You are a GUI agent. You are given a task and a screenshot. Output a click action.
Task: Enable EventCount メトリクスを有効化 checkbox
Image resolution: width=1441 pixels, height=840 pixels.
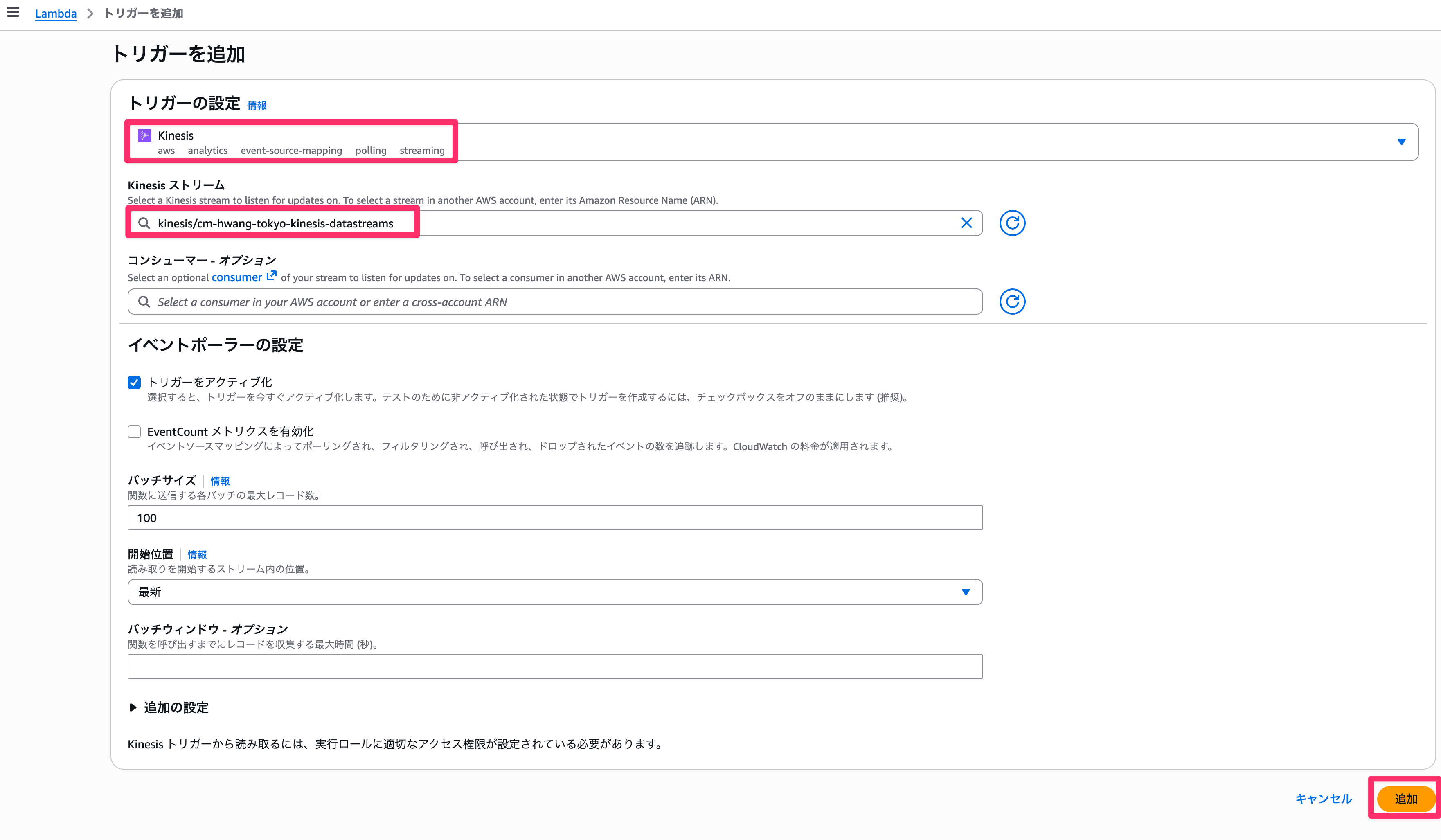pyautogui.click(x=134, y=431)
